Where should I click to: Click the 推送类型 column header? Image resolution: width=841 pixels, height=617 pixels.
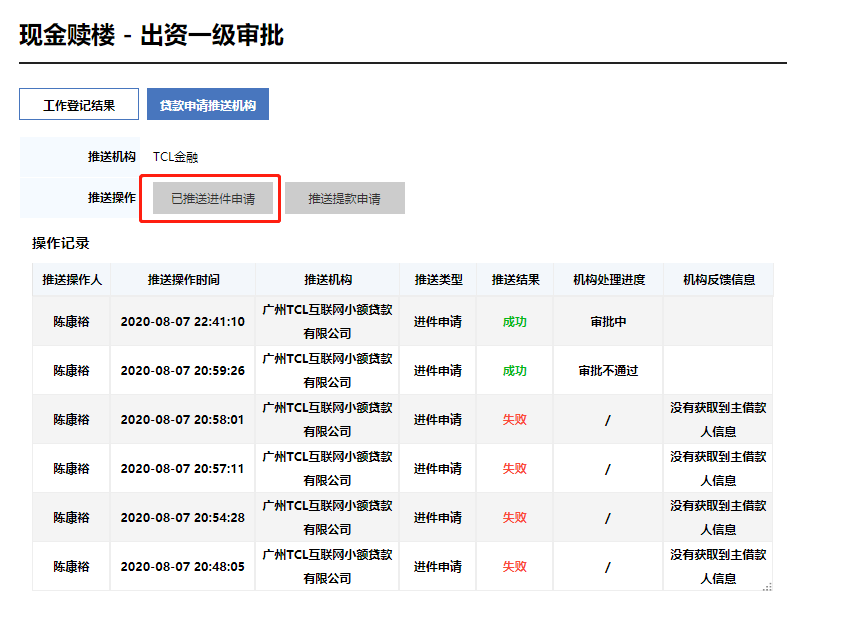438,280
